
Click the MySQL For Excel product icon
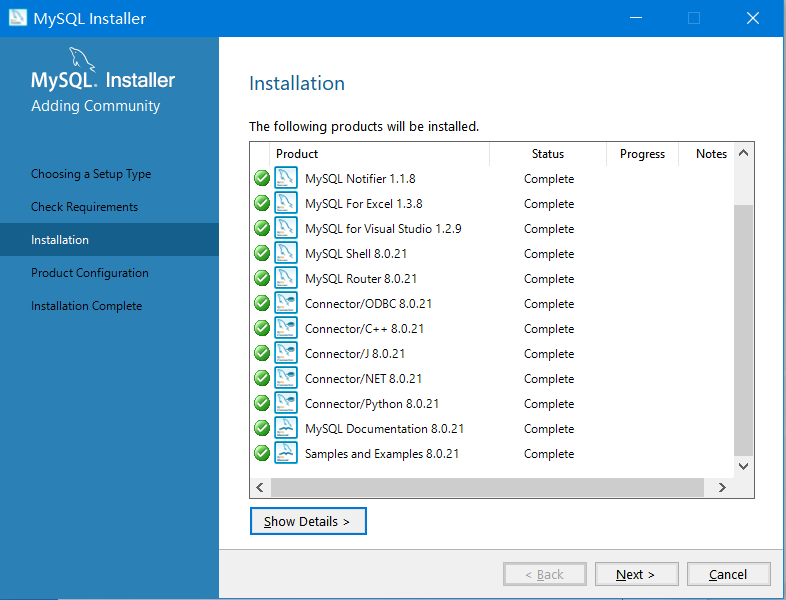point(286,204)
